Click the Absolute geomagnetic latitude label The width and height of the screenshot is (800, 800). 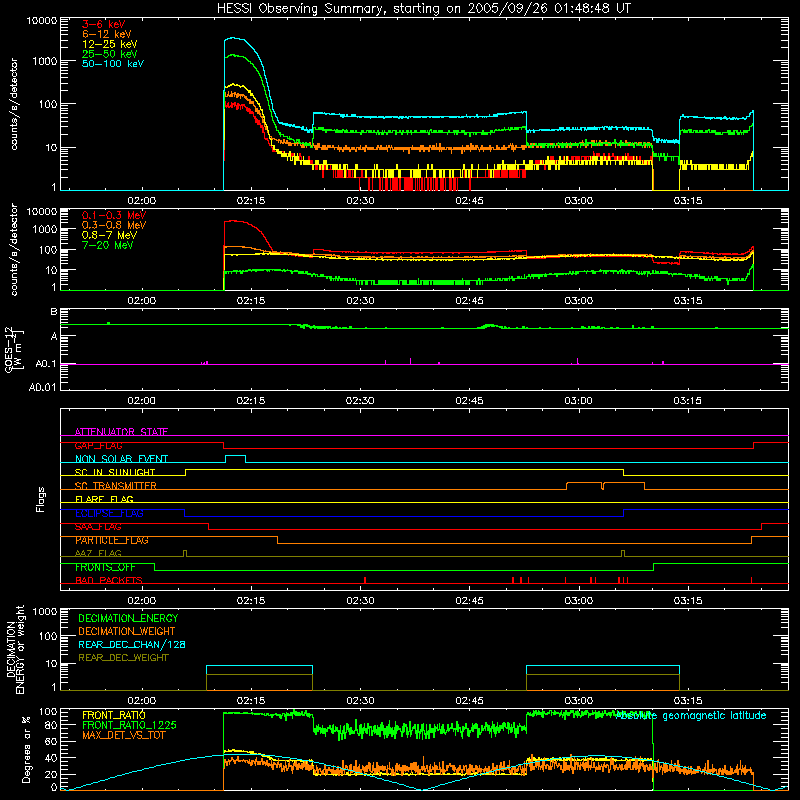(x=691, y=716)
